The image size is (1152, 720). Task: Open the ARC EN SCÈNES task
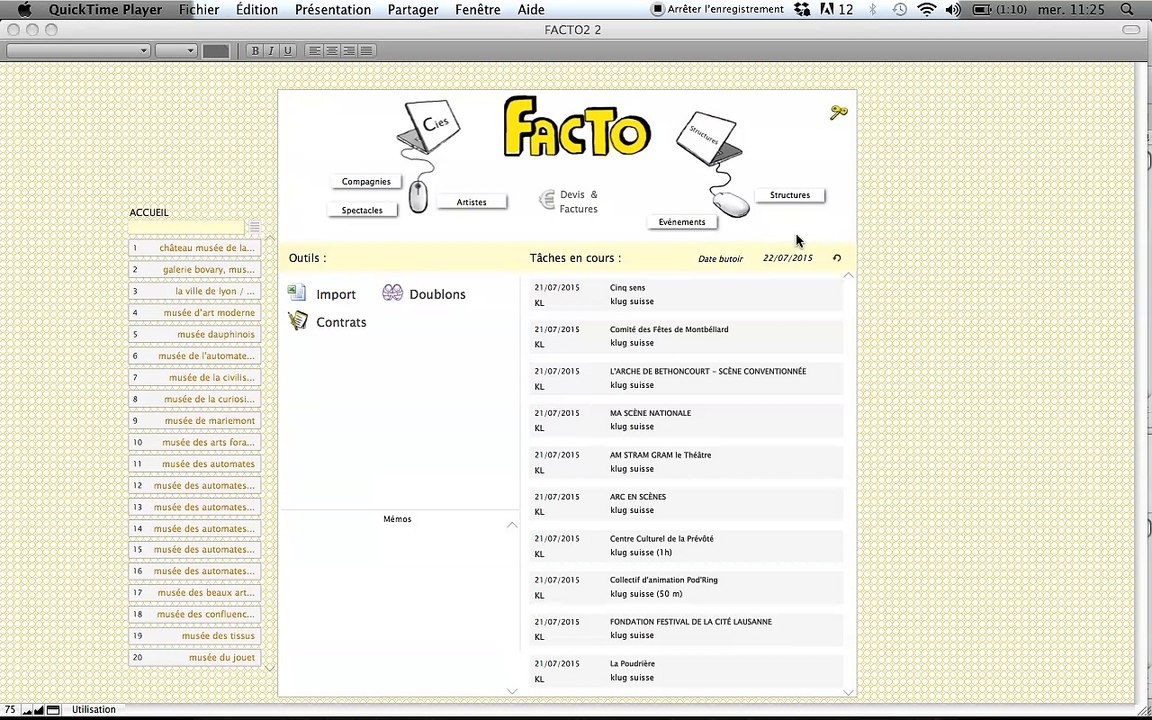(x=686, y=504)
